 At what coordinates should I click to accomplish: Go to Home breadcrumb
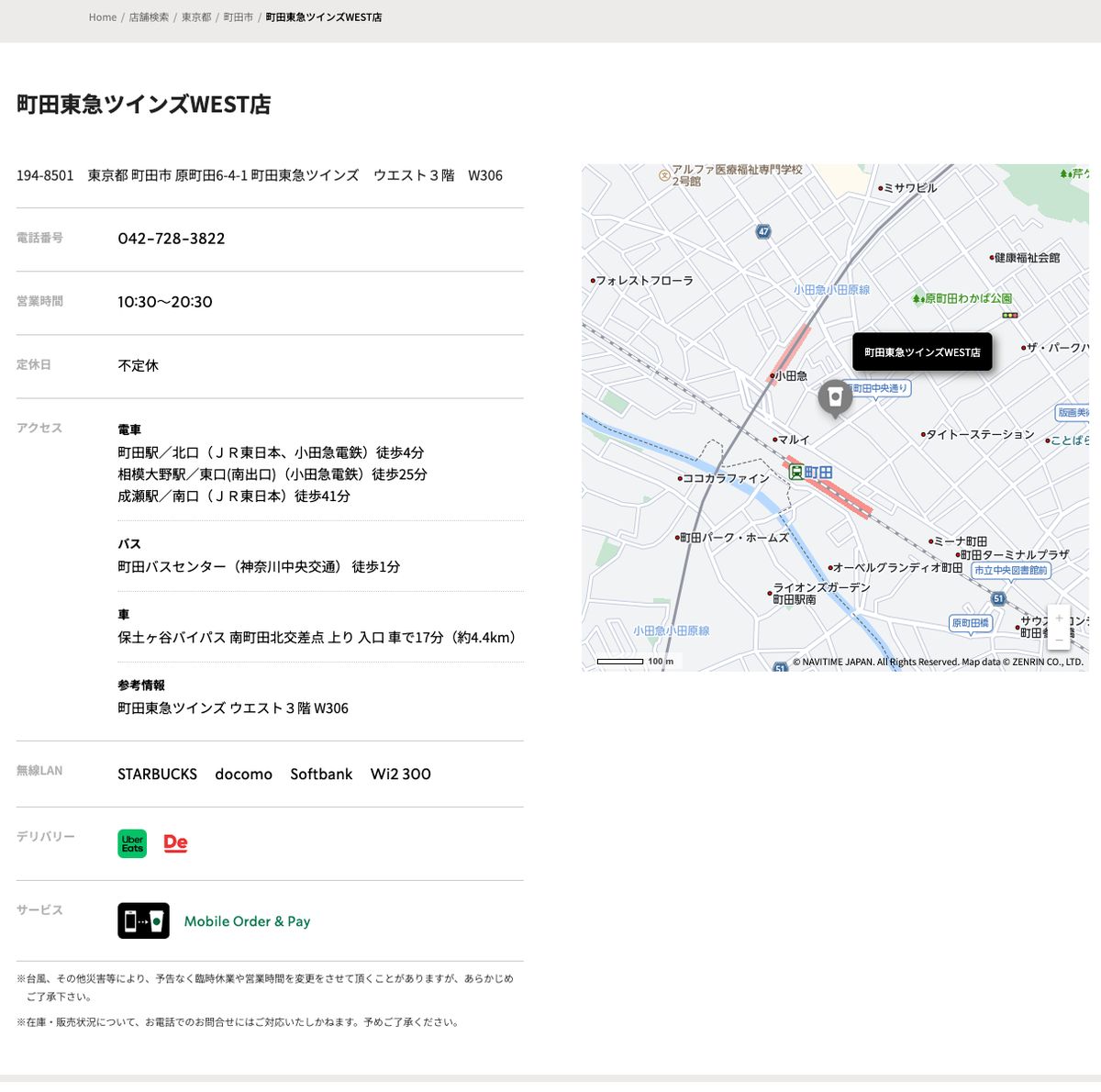[103, 17]
